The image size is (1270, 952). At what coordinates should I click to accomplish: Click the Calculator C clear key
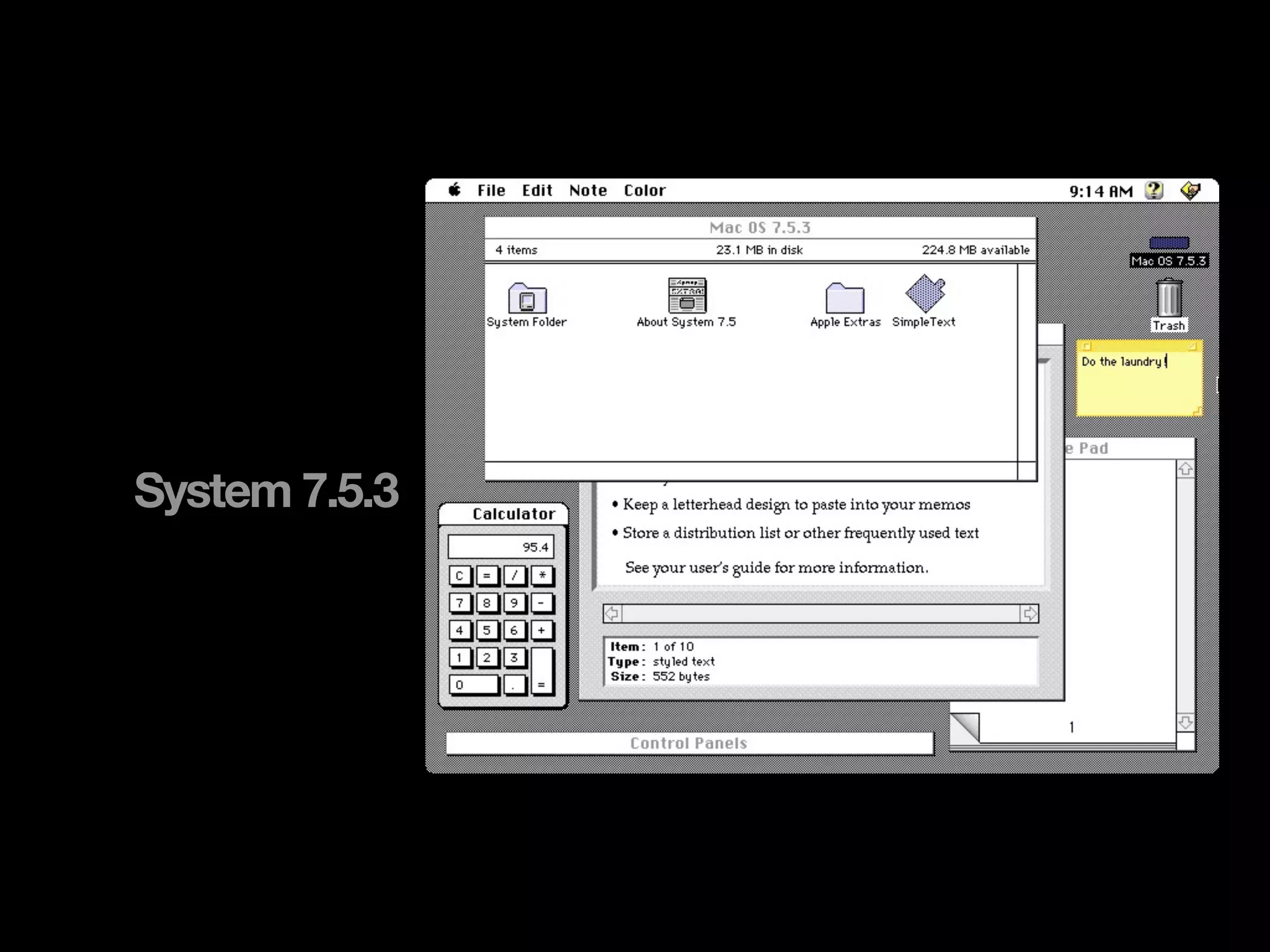coord(460,576)
